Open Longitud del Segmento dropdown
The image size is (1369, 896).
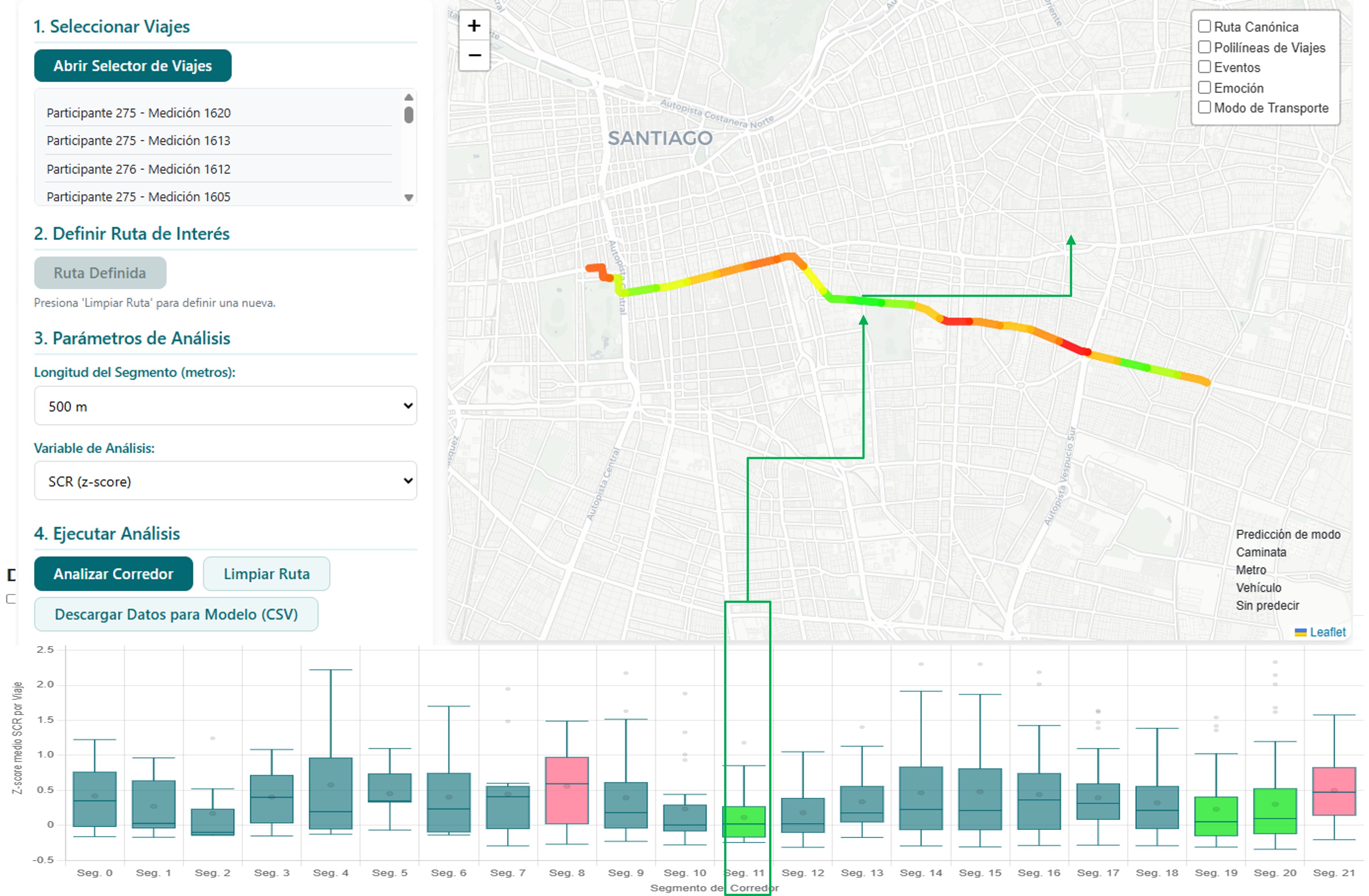225,406
